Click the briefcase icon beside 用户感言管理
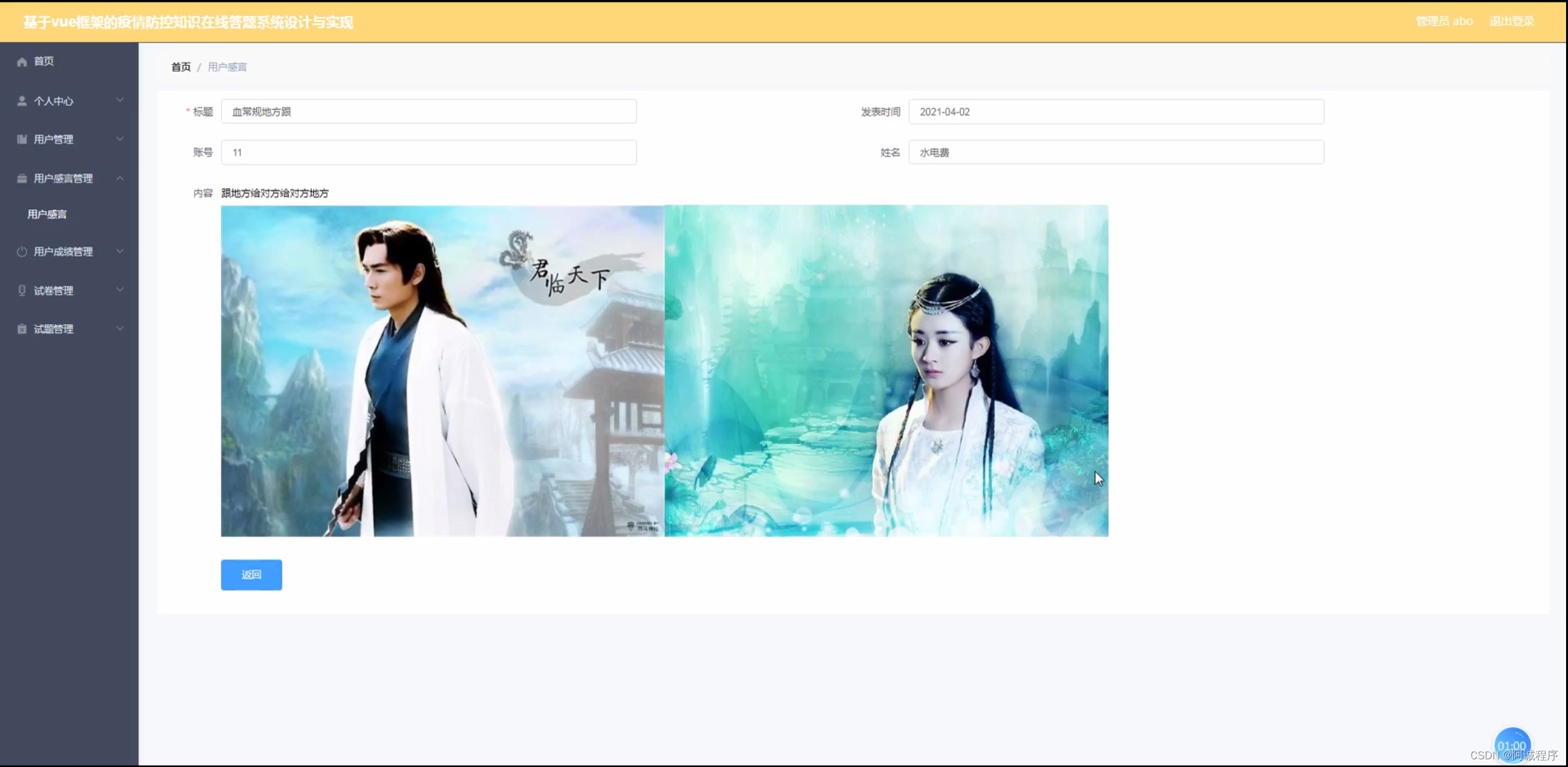The height and width of the screenshot is (767, 1568). click(22, 178)
